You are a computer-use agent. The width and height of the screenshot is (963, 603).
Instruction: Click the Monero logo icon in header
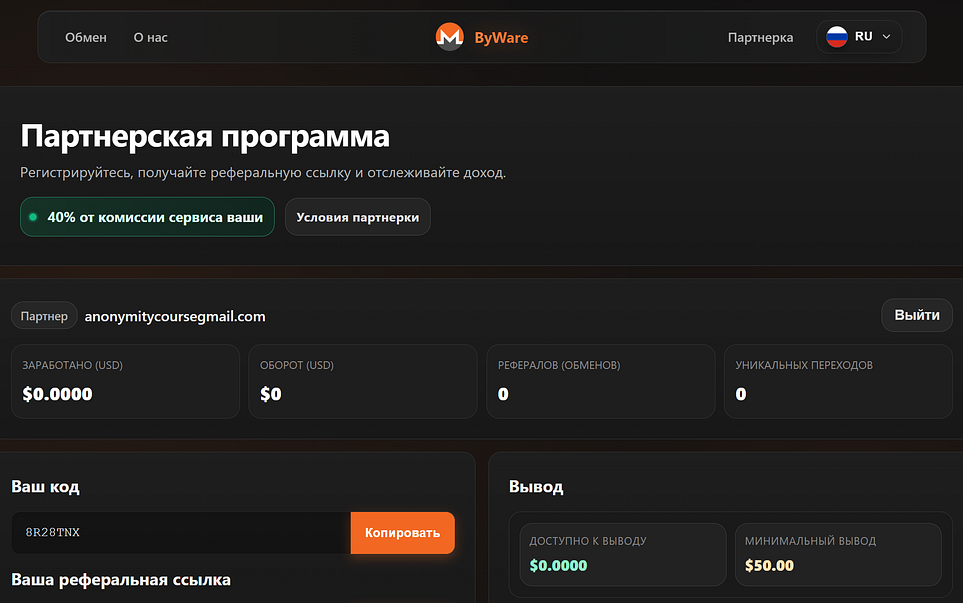click(449, 37)
